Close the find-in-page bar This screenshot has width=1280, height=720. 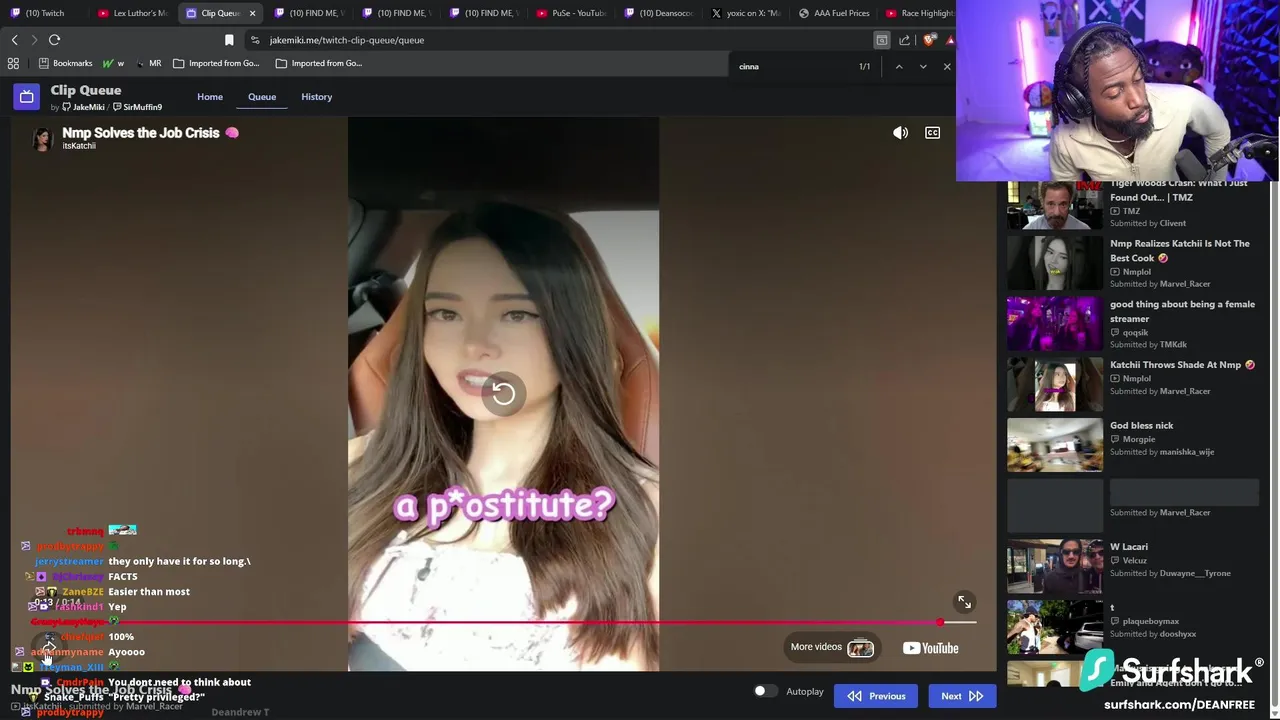(x=947, y=67)
